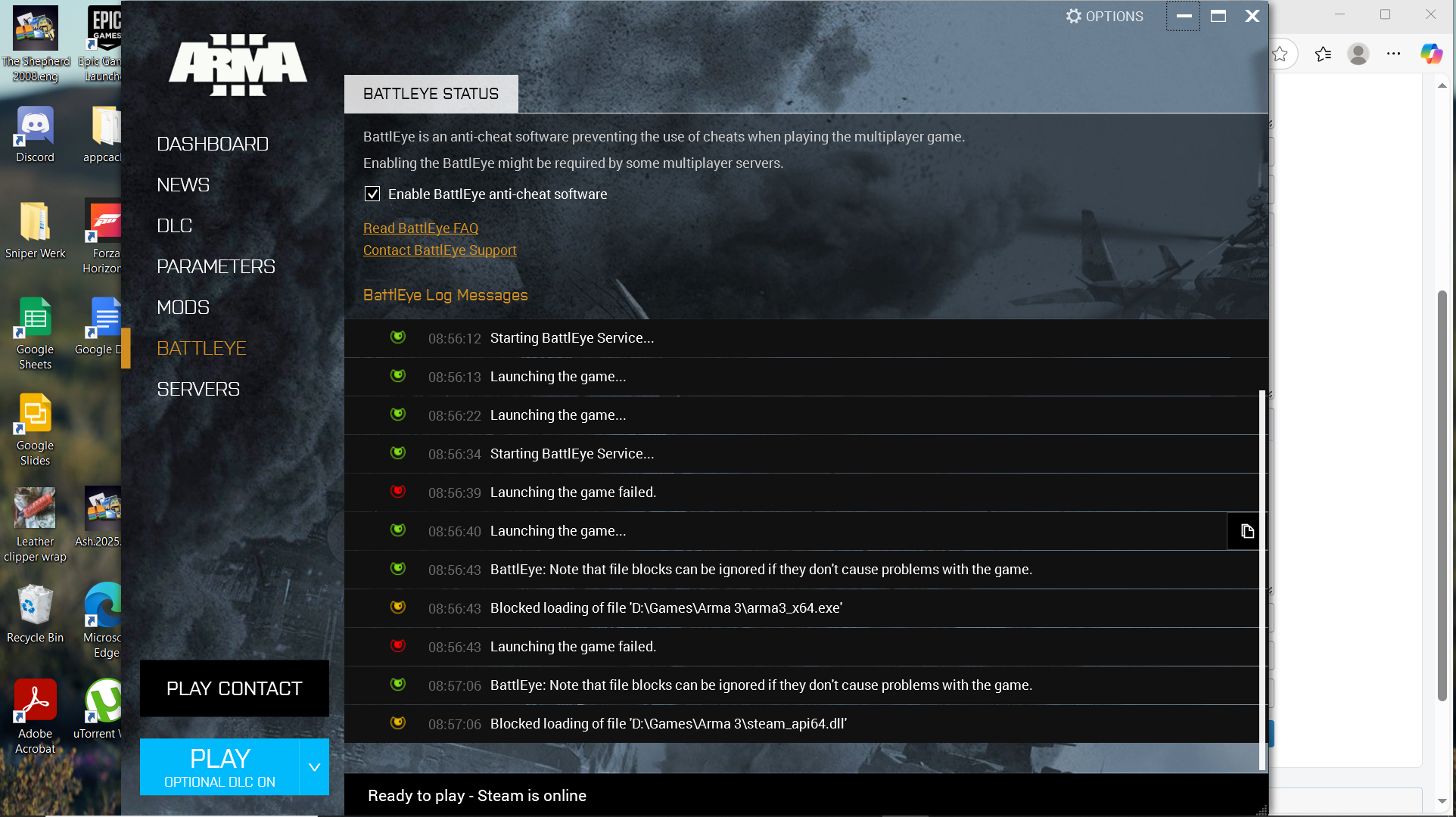Click BattlEye Log Messages heading
Viewport: 1456px width, 817px height.
coord(445,295)
